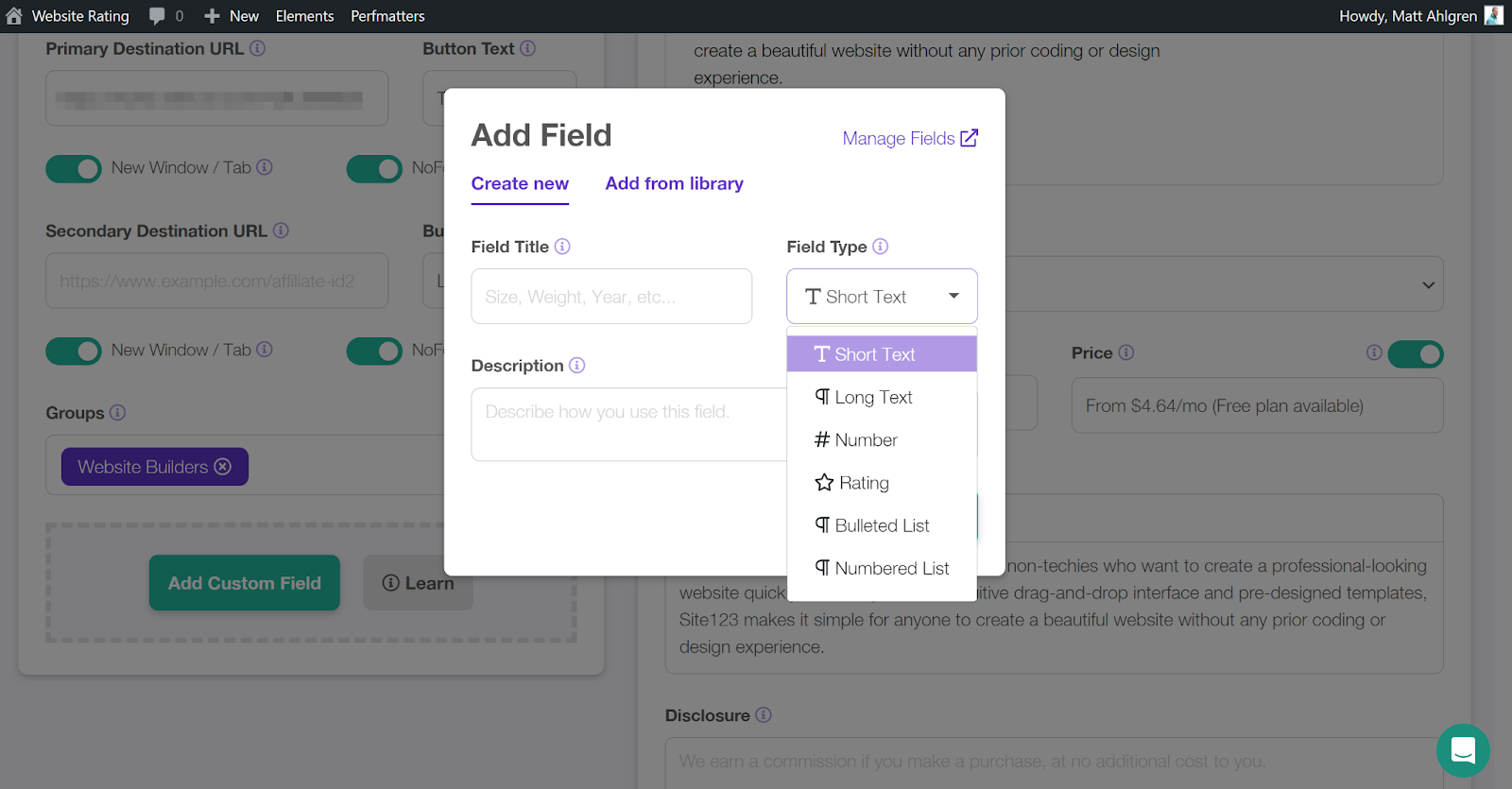This screenshot has width=1512, height=789.
Task: Select Bulleted List field type
Action: (882, 525)
